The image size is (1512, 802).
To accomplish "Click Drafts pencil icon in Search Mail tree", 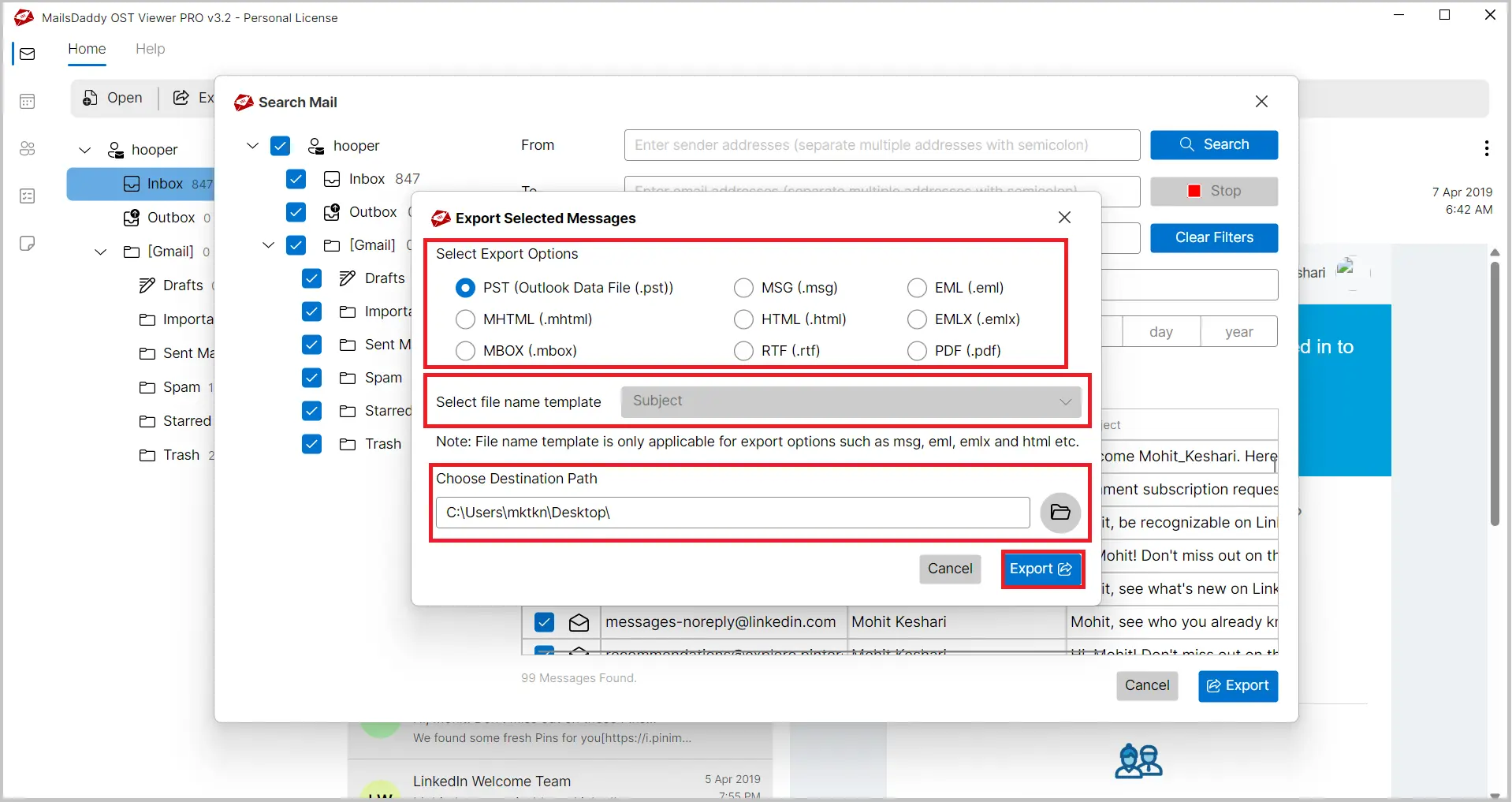I will (x=348, y=278).
